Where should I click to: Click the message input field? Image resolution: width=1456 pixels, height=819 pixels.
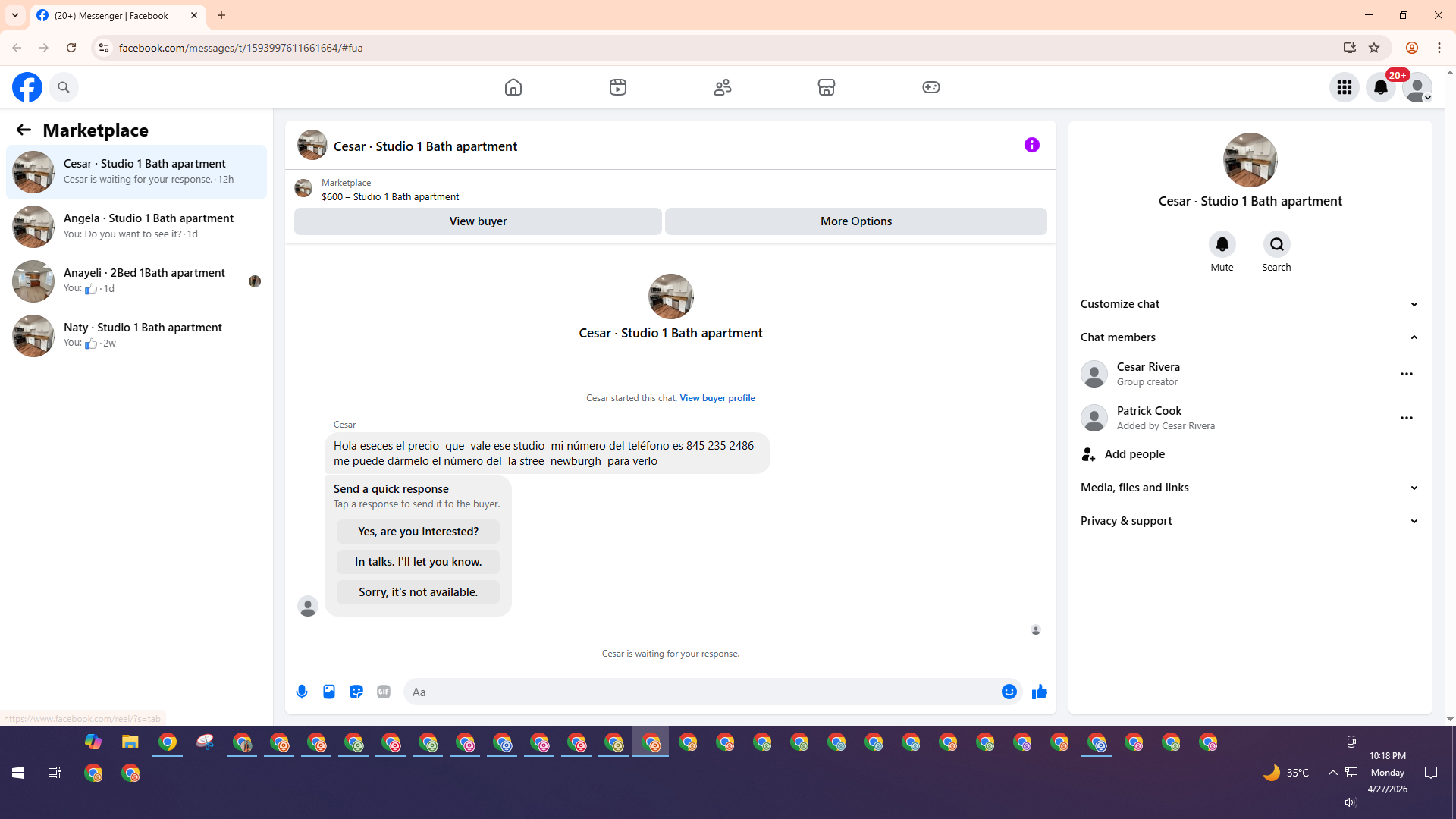(x=702, y=692)
